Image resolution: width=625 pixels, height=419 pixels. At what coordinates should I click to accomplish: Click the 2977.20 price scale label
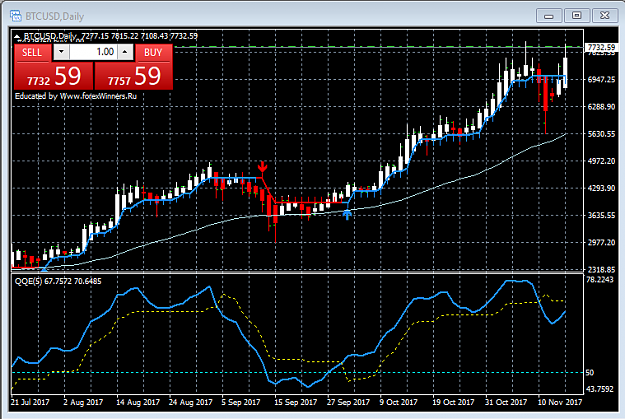(x=601, y=242)
